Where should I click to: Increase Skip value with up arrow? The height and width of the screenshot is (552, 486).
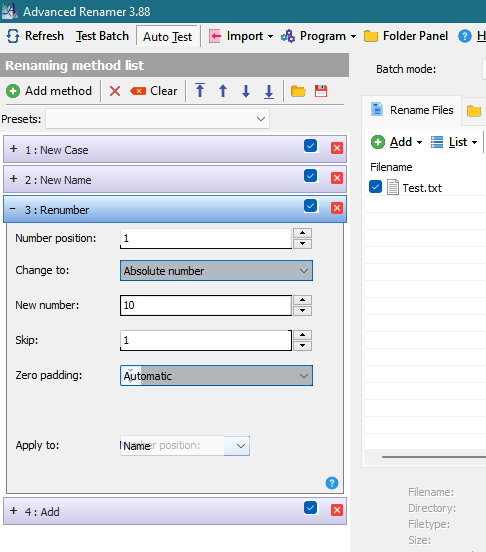pyautogui.click(x=302, y=335)
